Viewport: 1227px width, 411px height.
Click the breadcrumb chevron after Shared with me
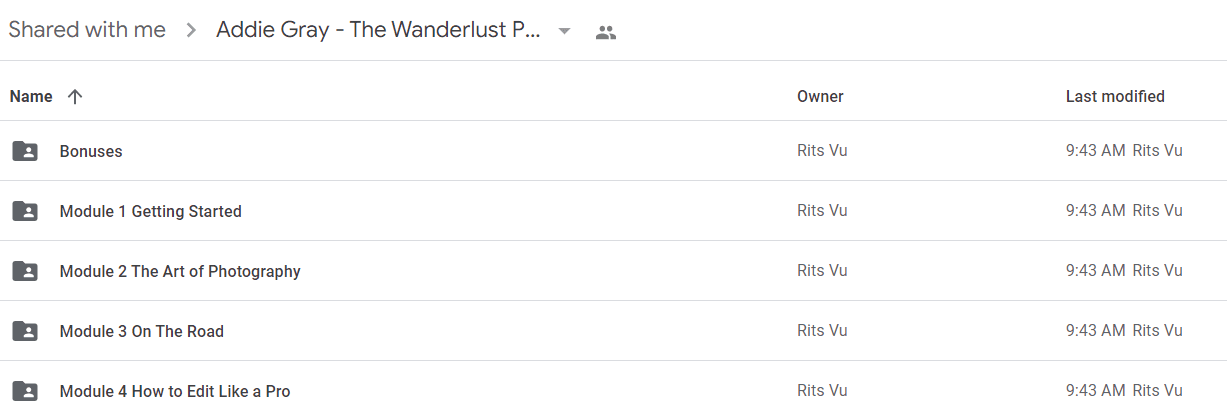coord(191,31)
